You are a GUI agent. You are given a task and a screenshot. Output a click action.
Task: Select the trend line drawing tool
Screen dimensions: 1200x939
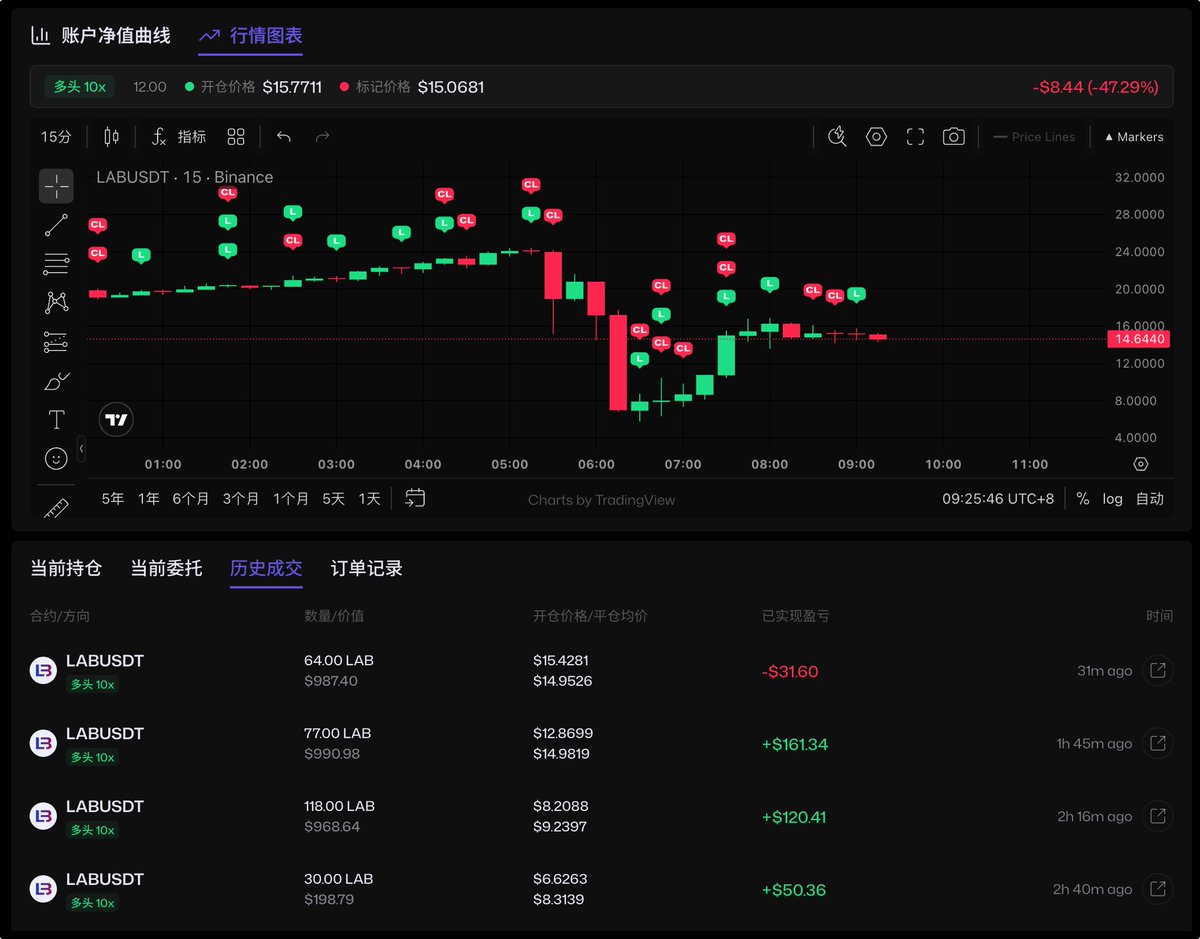(x=56, y=225)
